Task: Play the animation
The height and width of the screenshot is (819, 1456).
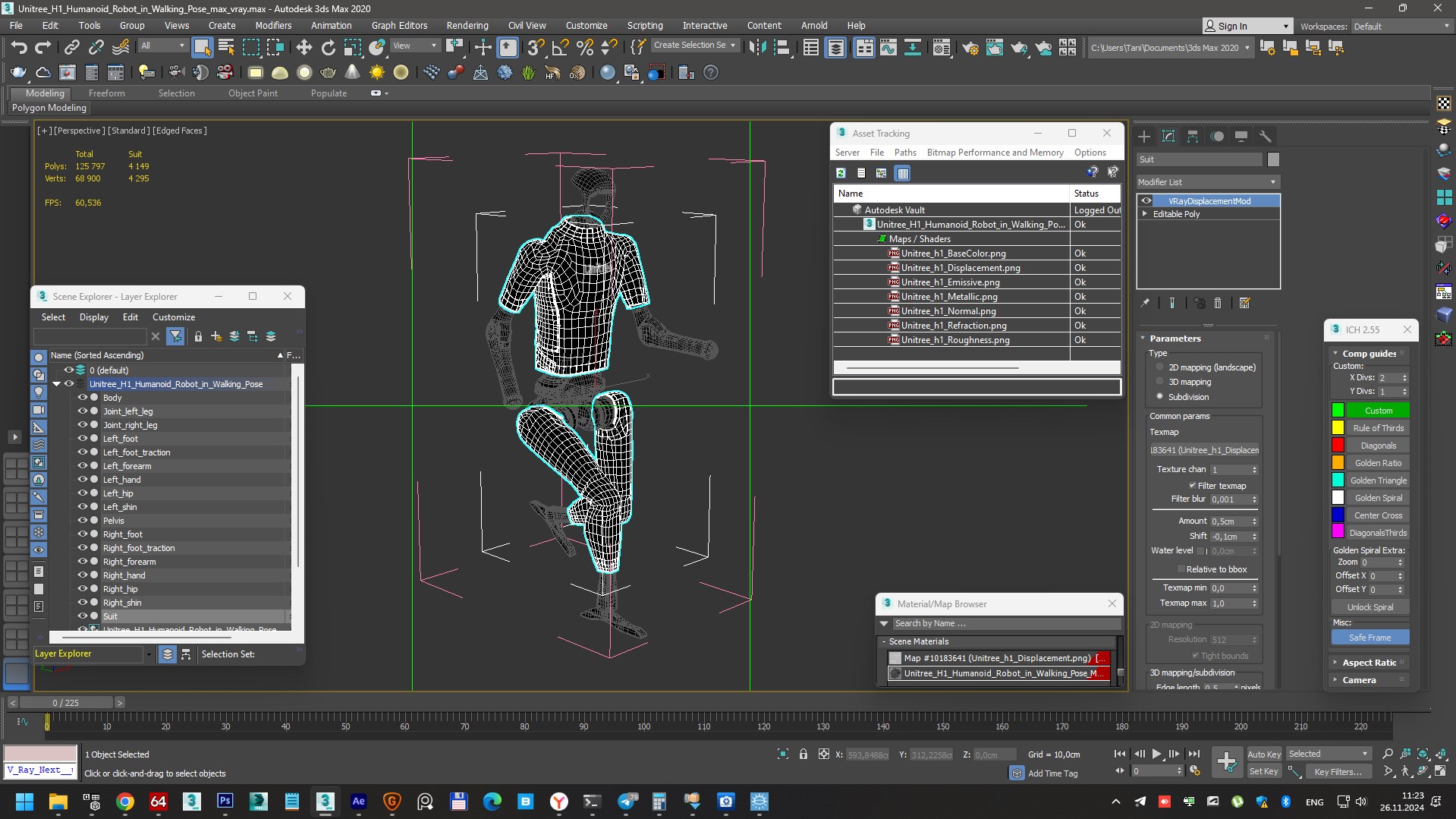Action: pos(1156,754)
